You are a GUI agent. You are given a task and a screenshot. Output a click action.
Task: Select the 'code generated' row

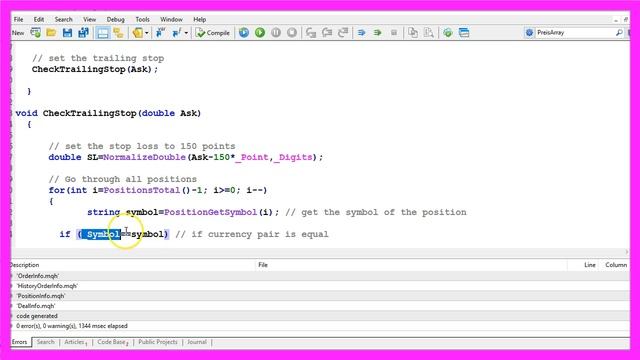click(x=320, y=316)
